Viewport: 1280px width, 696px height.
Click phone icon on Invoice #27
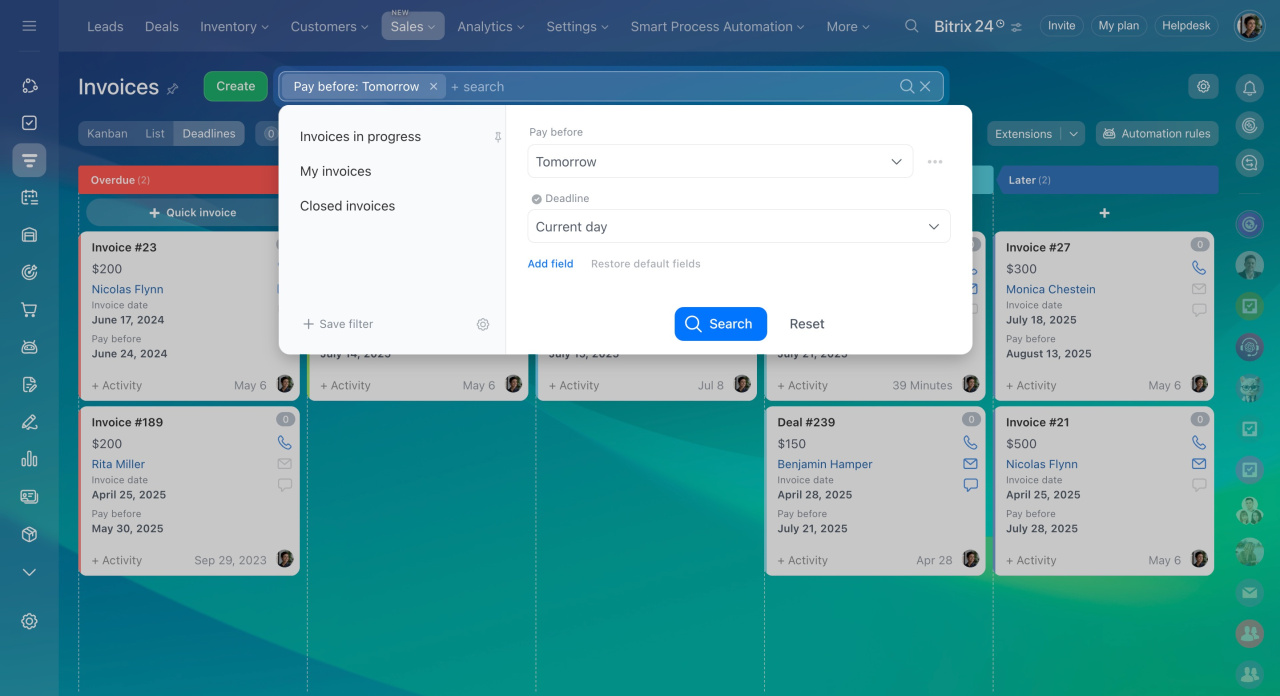(1199, 268)
